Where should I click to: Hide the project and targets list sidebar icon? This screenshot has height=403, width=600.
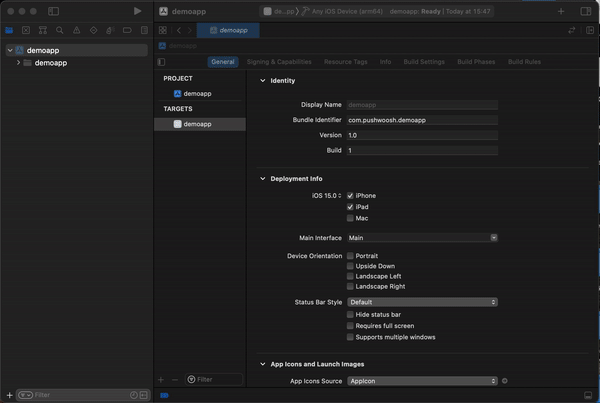(162, 62)
